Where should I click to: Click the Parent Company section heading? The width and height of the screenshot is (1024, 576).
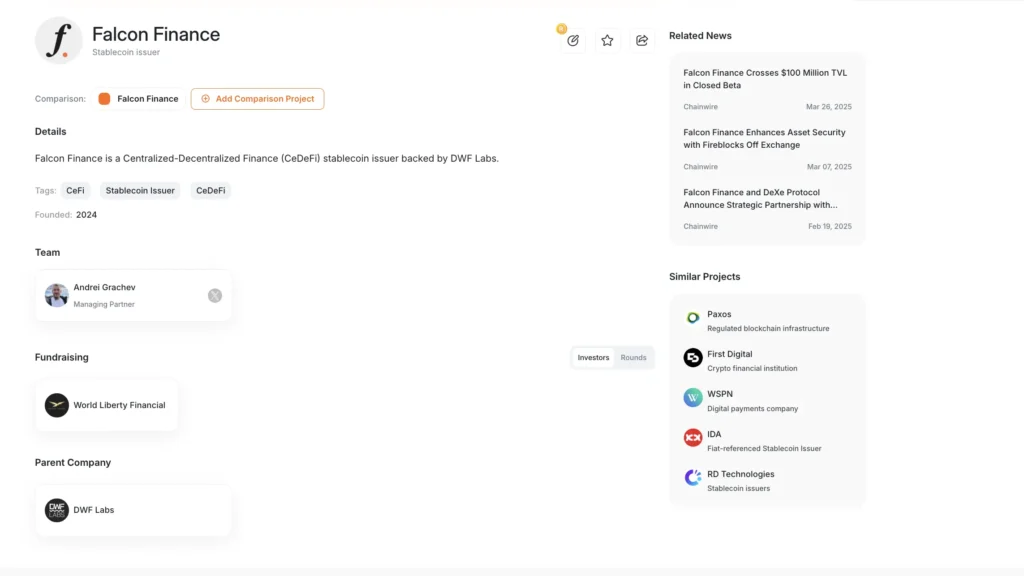(x=73, y=462)
